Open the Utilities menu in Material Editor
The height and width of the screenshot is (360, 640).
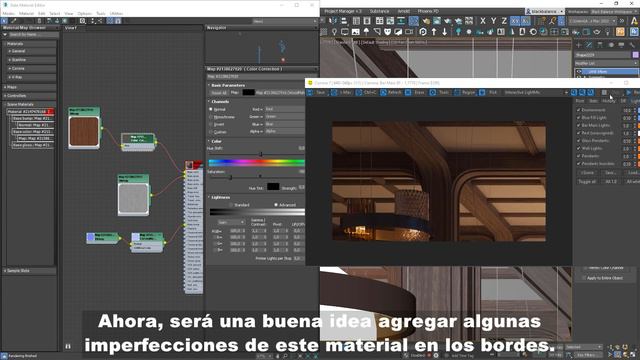tap(116, 13)
